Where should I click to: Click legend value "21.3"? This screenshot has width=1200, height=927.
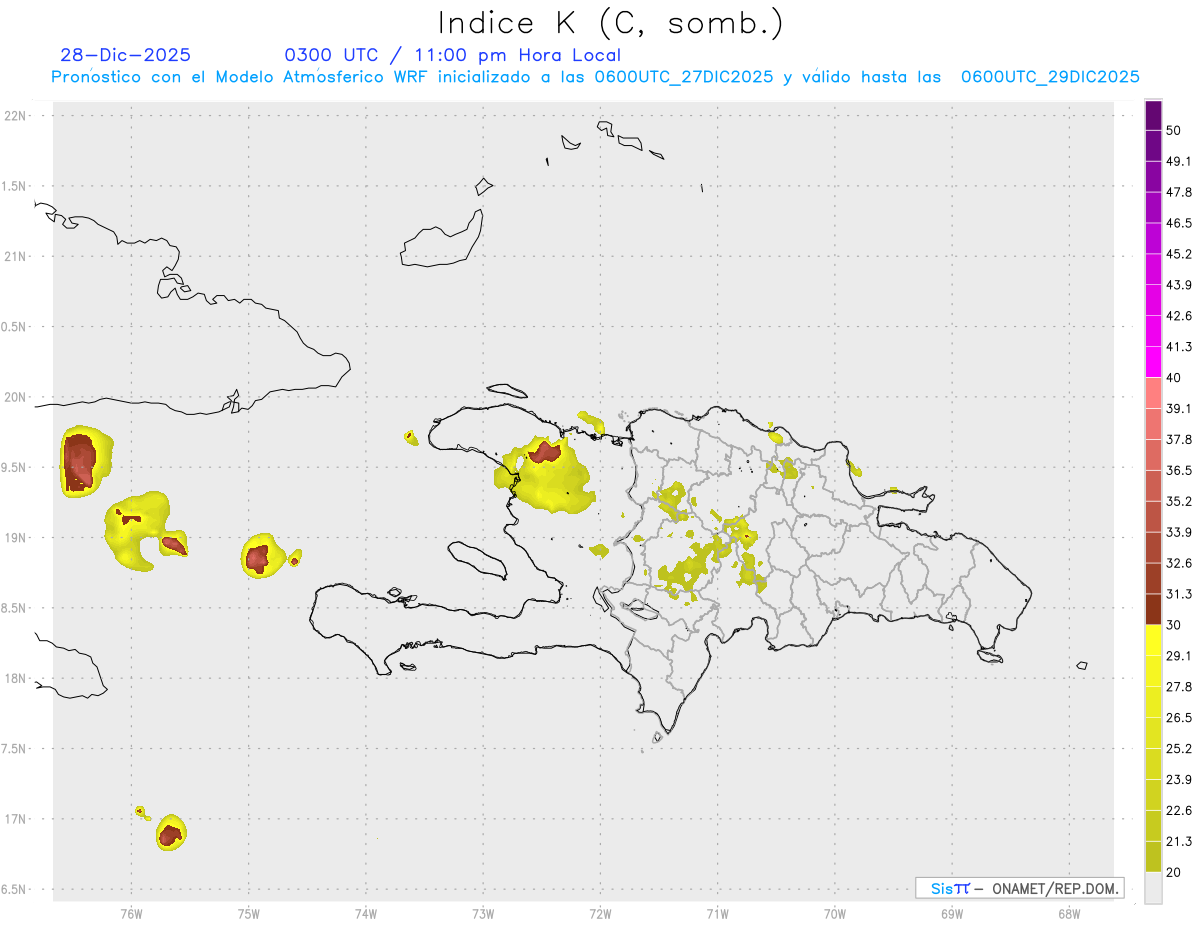point(1178,842)
